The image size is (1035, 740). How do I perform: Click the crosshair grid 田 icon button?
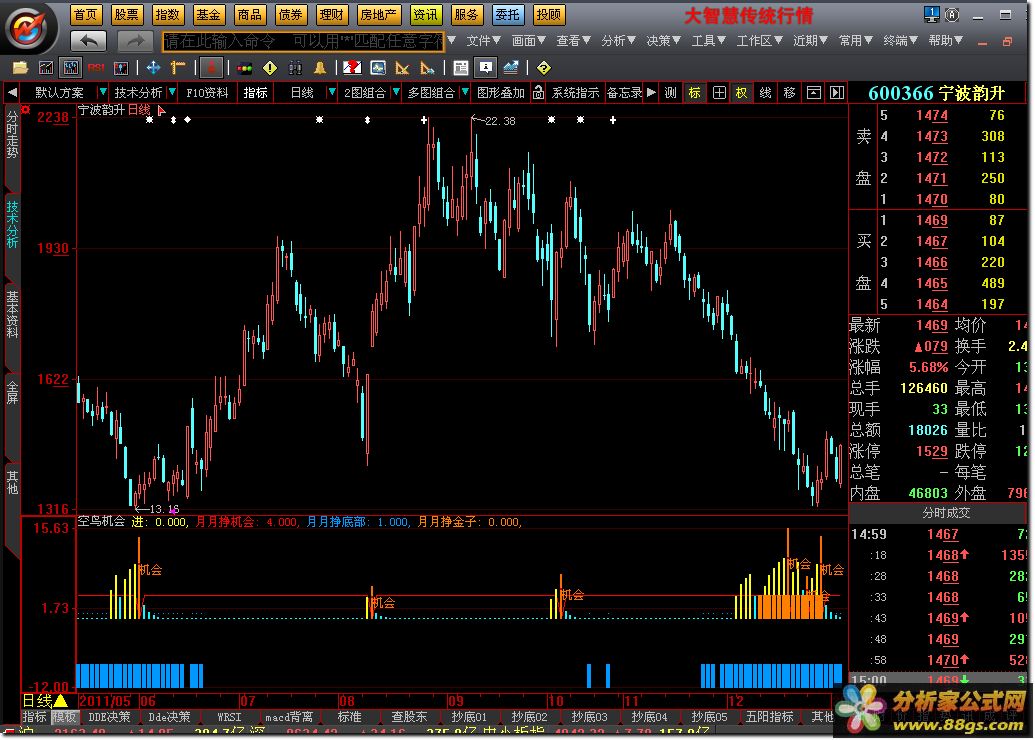(x=719, y=92)
